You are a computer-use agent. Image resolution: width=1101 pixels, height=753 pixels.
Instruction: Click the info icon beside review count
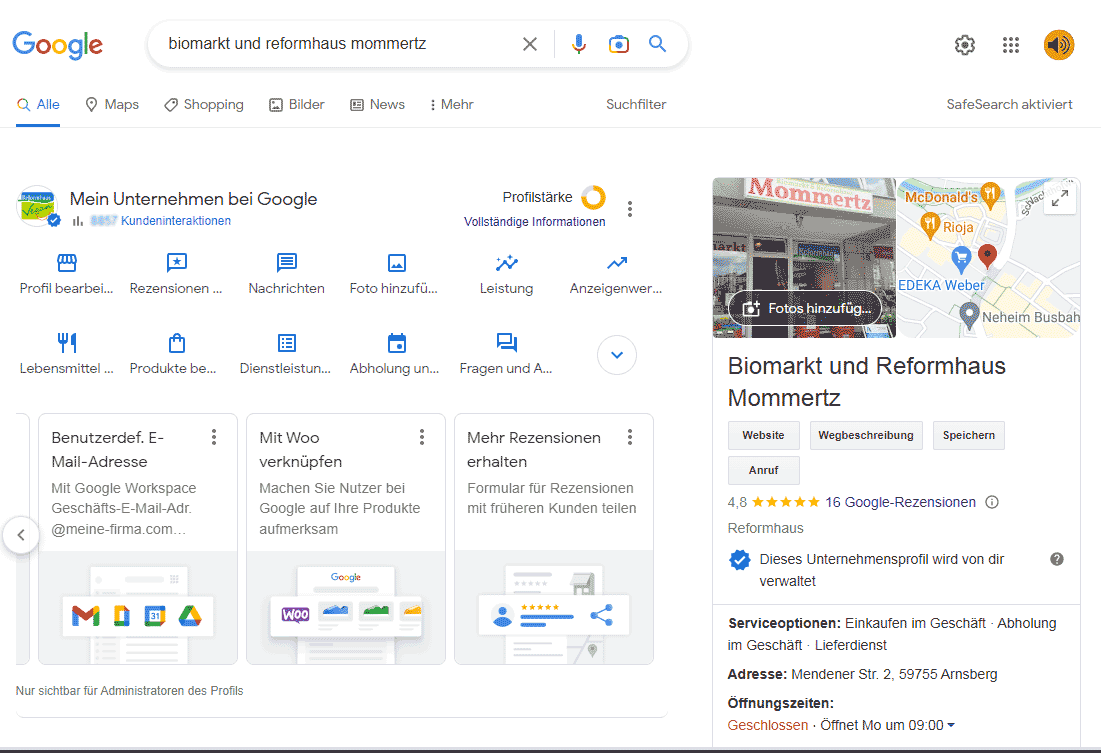point(991,502)
